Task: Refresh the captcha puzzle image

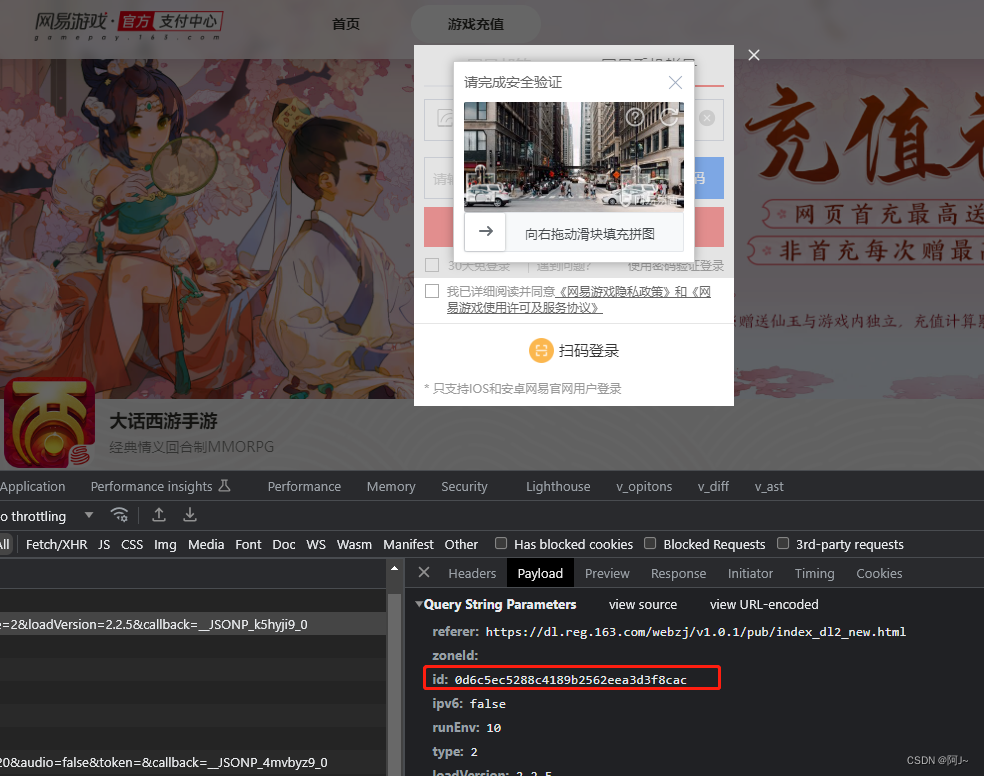Action: 669,117
